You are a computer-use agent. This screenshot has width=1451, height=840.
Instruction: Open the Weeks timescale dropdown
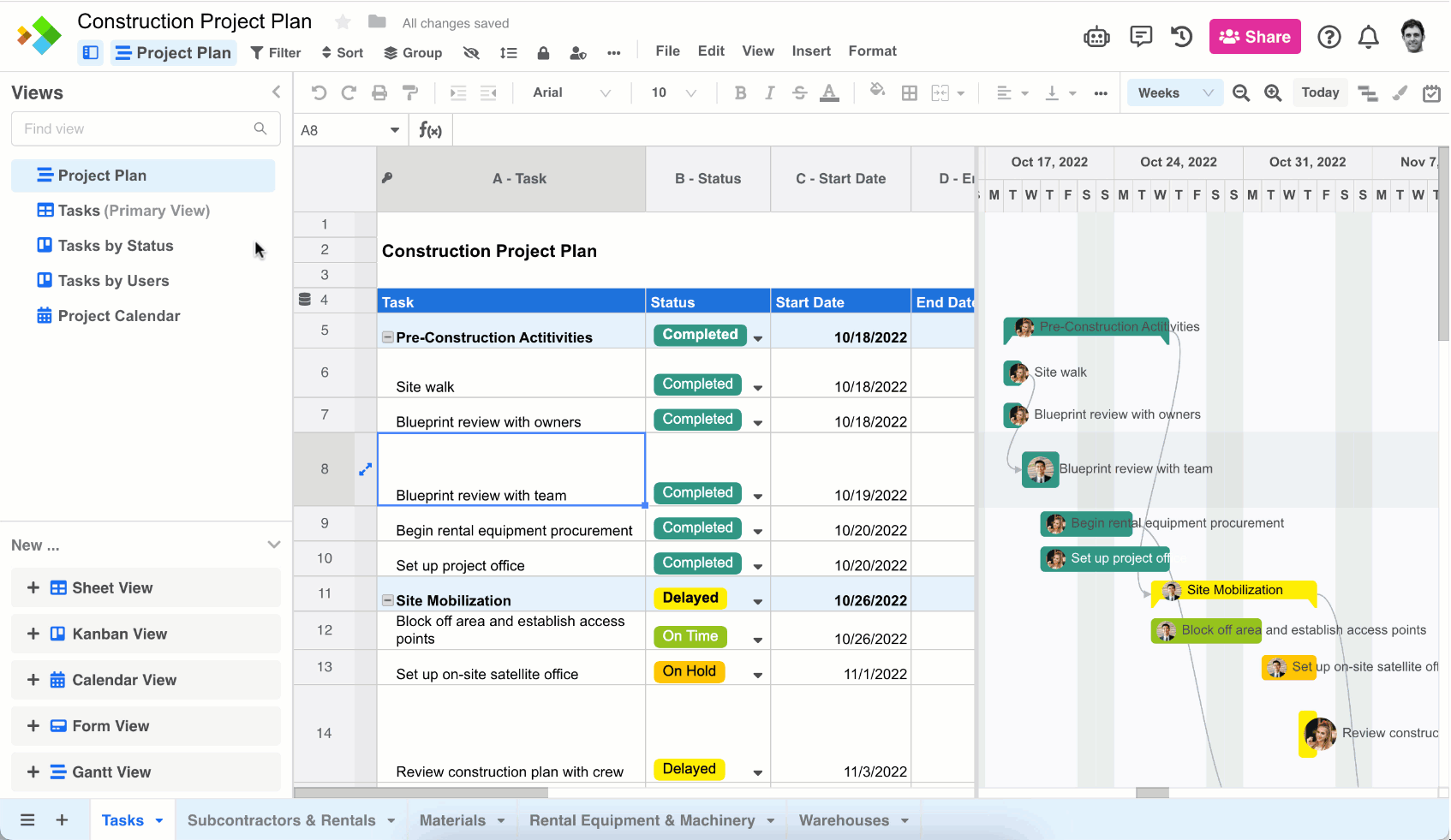tap(1174, 92)
